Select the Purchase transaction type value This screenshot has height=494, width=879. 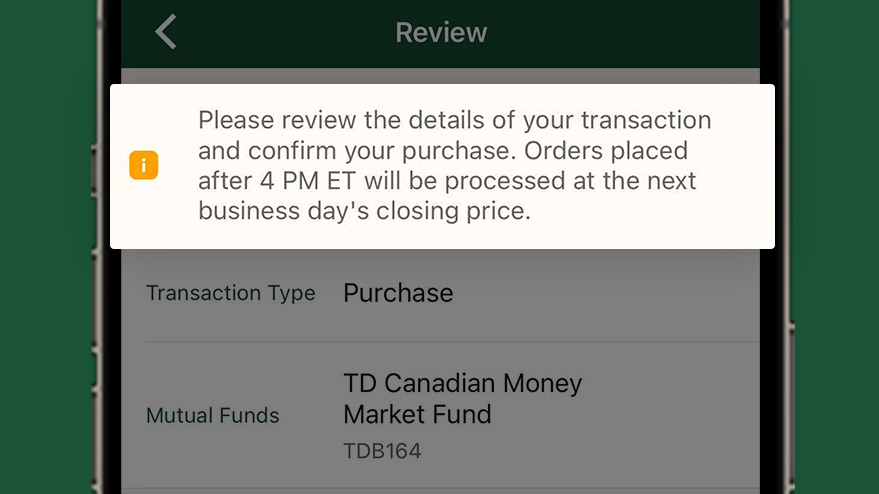point(398,293)
